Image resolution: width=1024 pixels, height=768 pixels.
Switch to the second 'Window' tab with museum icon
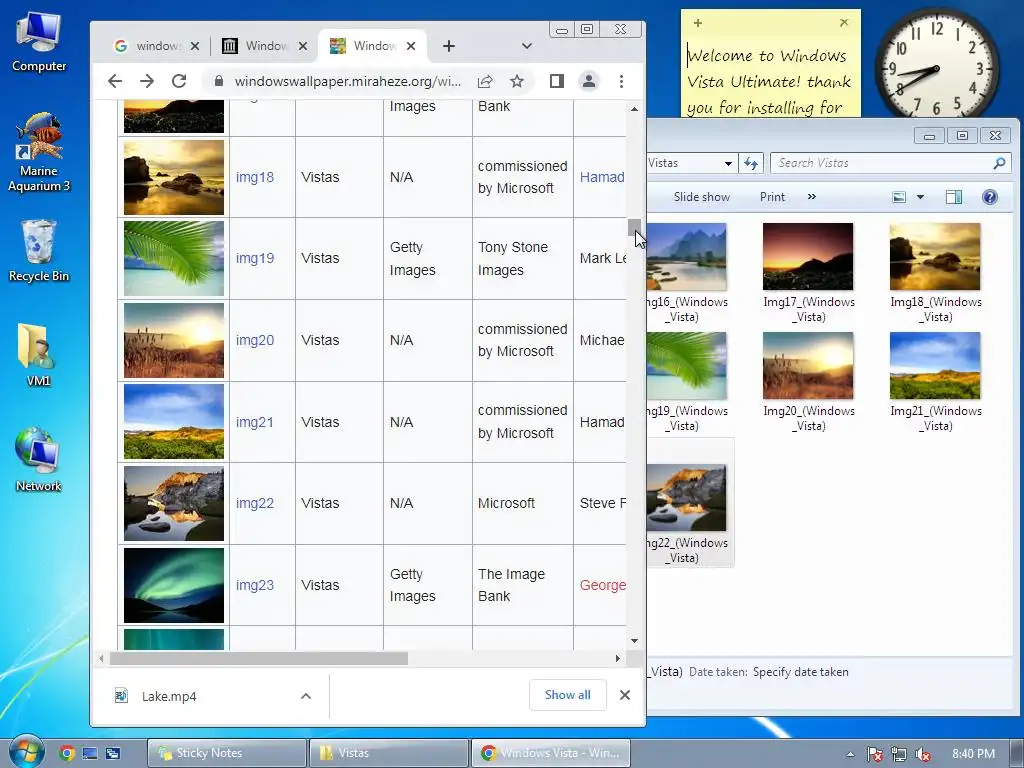pyautogui.click(x=264, y=46)
